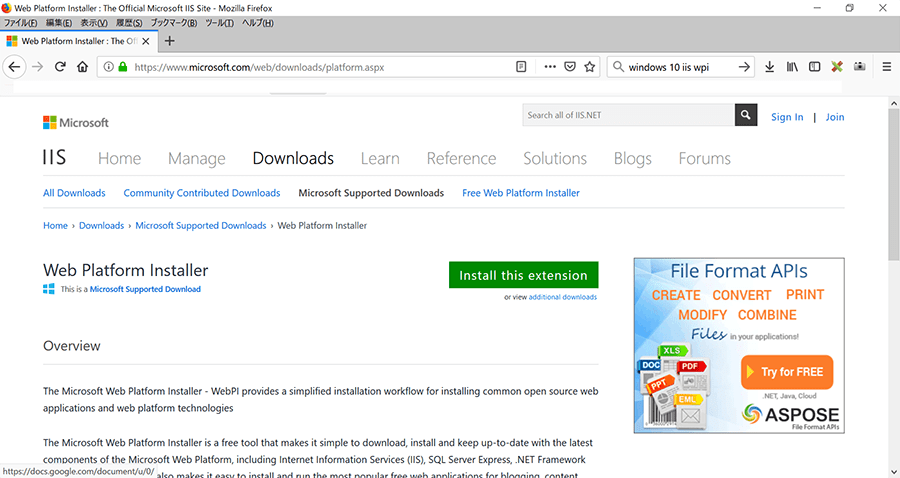Open Microsoft Supported Downloads sub-nav item
Viewport: 900px width, 478px height.
pos(371,193)
